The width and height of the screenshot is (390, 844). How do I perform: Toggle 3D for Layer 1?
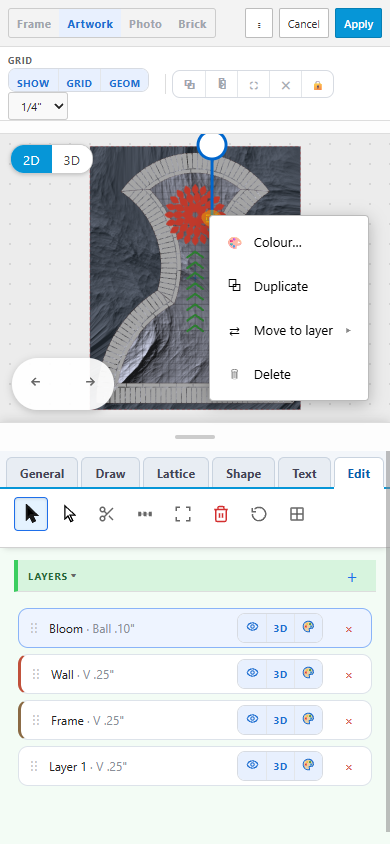click(x=280, y=766)
